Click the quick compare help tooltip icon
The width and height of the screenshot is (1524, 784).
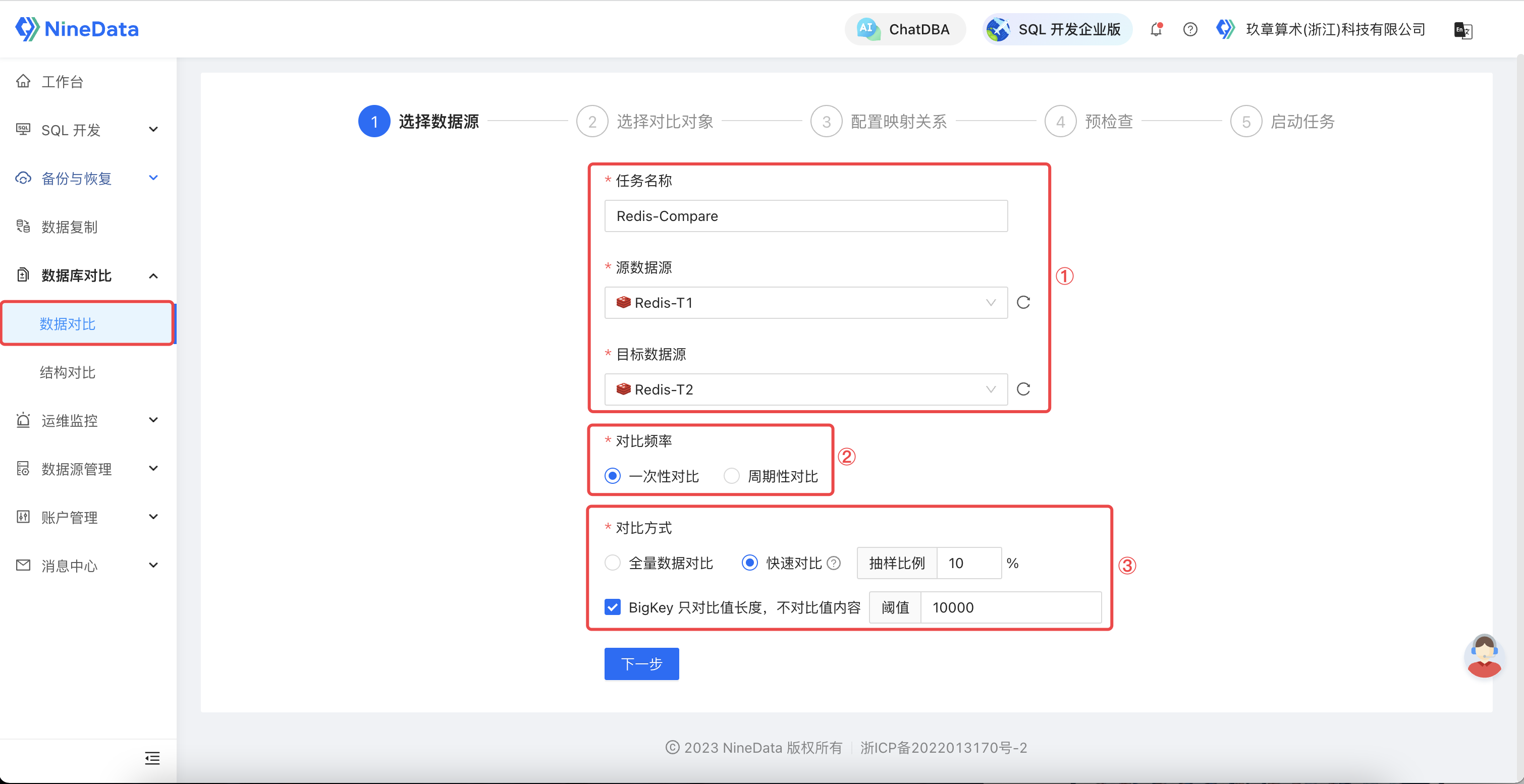coord(834,563)
